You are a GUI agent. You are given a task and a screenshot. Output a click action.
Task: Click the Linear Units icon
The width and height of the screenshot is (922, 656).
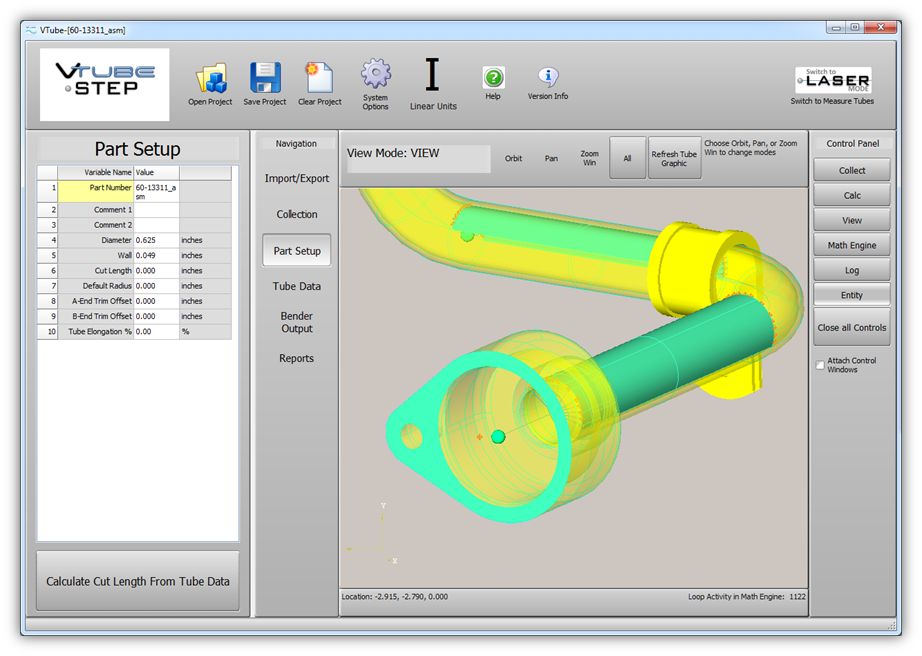click(432, 75)
